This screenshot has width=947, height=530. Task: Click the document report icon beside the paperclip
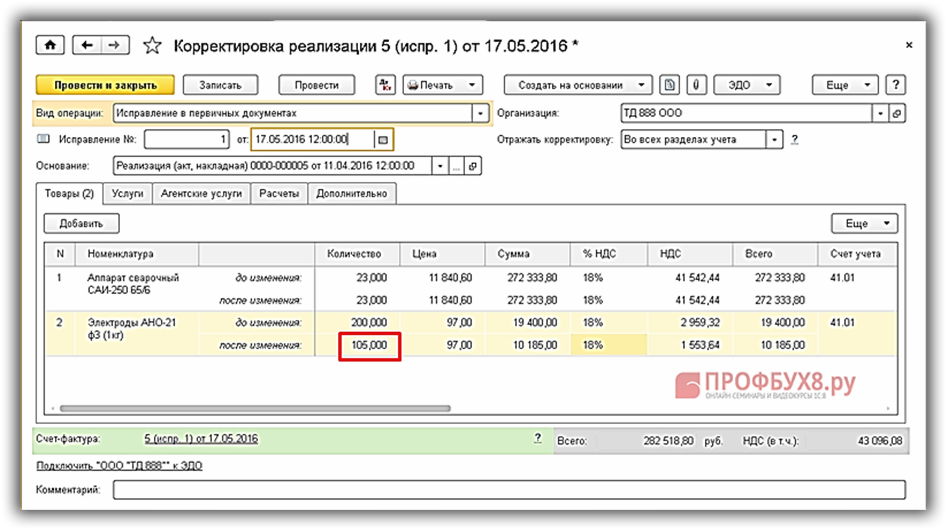[672, 85]
